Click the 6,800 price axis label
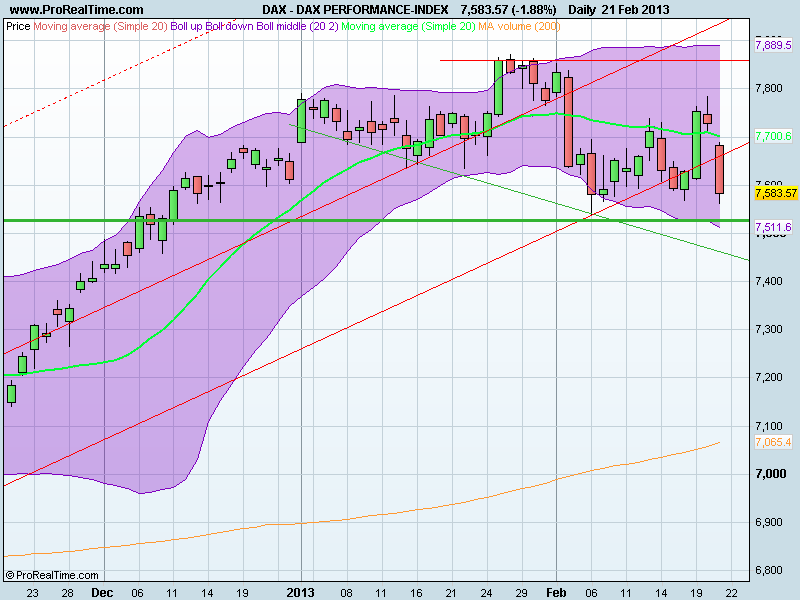Image resolution: width=800 pixels, height=600 pixels. pyautogui.click(x=769, y=570)
